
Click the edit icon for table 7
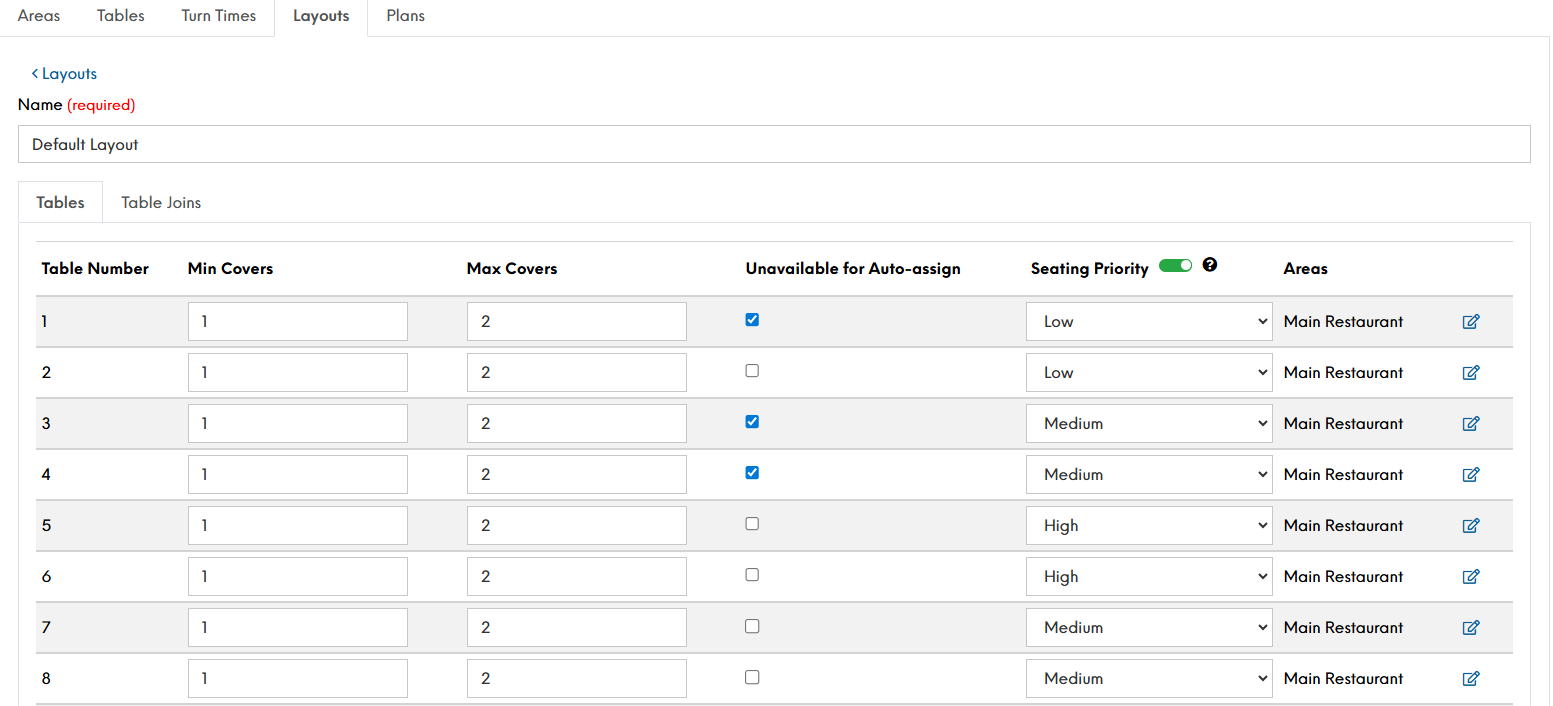(x=1470, y=628)
